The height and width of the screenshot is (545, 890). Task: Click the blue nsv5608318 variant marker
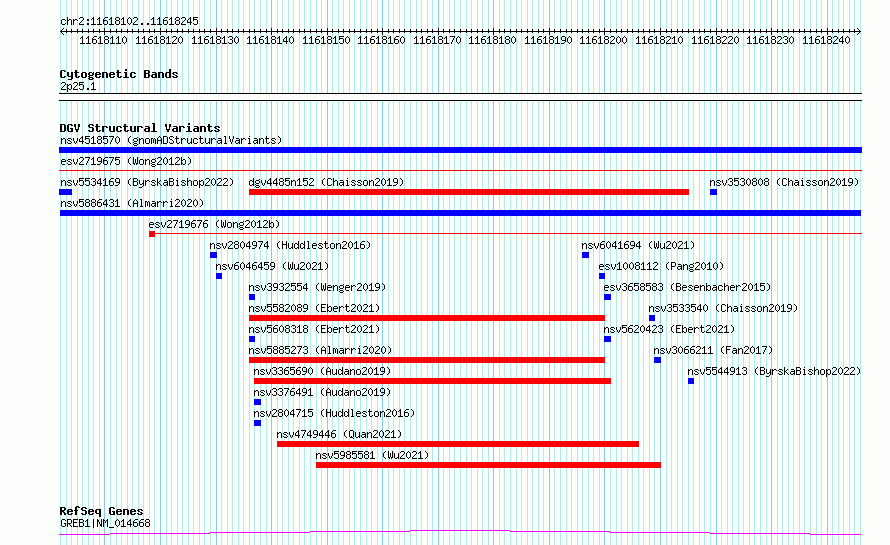252,339
